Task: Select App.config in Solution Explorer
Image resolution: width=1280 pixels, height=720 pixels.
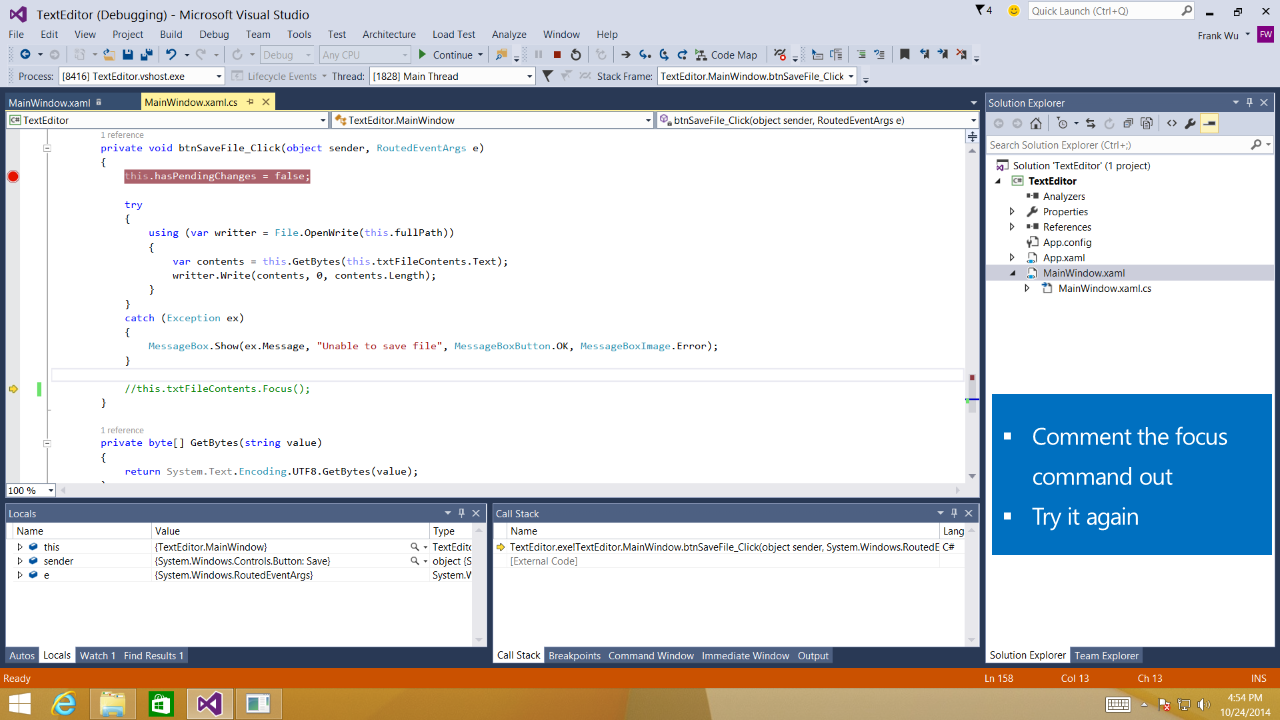Action: [1067, 242]
